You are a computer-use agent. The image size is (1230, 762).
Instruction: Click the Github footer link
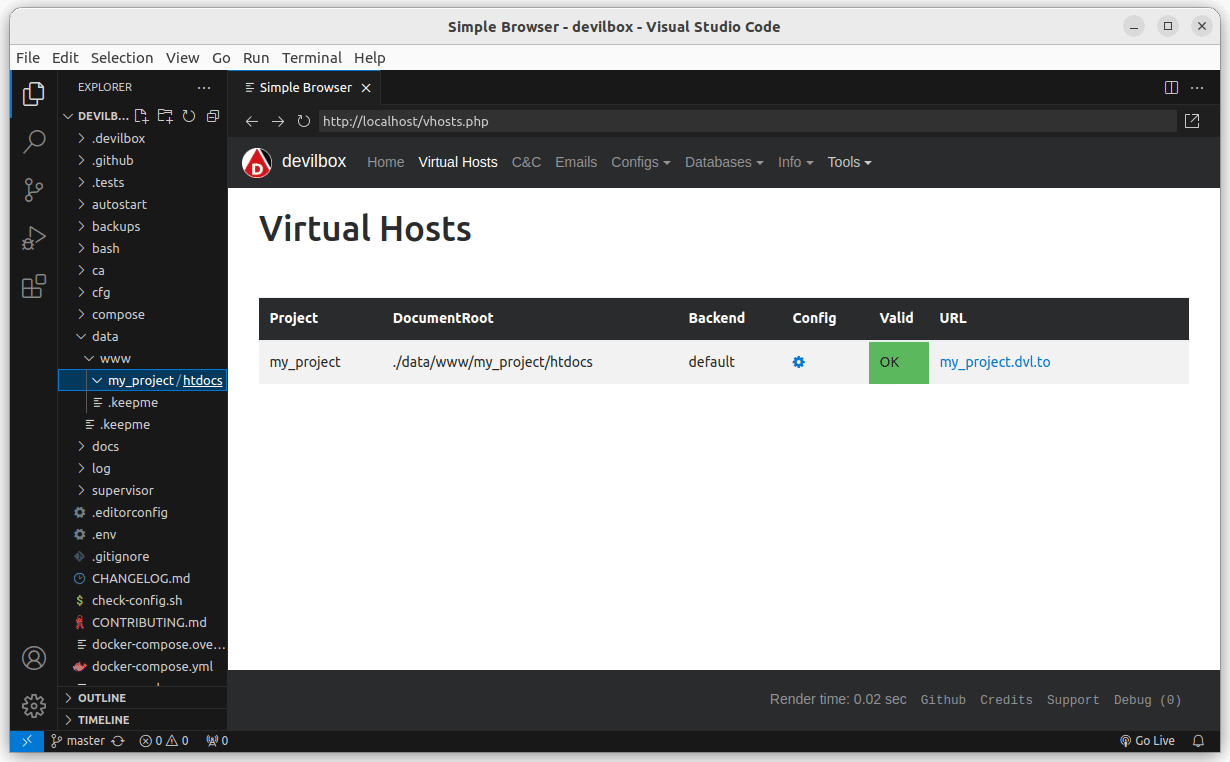[x=943, y=700]
